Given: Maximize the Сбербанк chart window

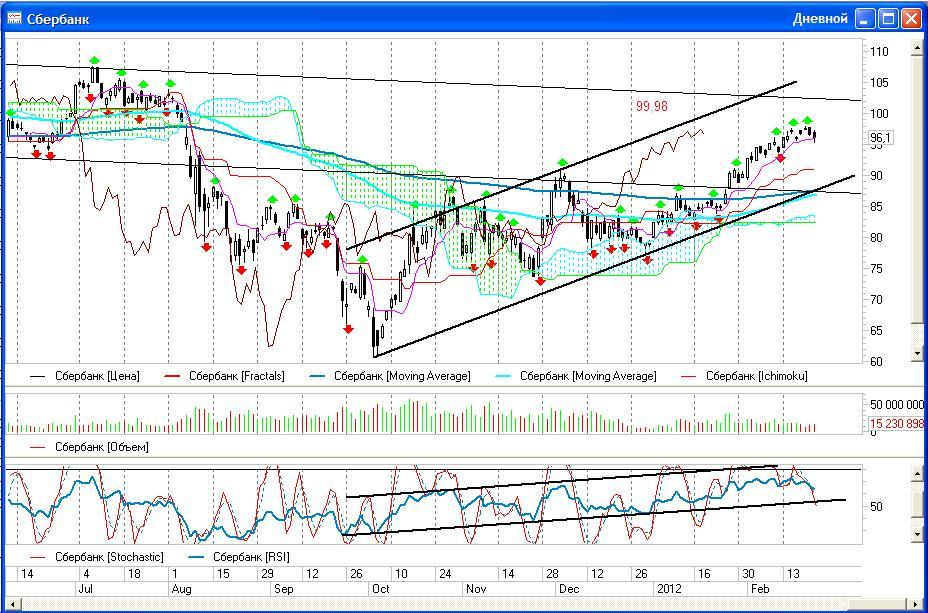Looking at the screenshot, I should [x=888, y=19].
